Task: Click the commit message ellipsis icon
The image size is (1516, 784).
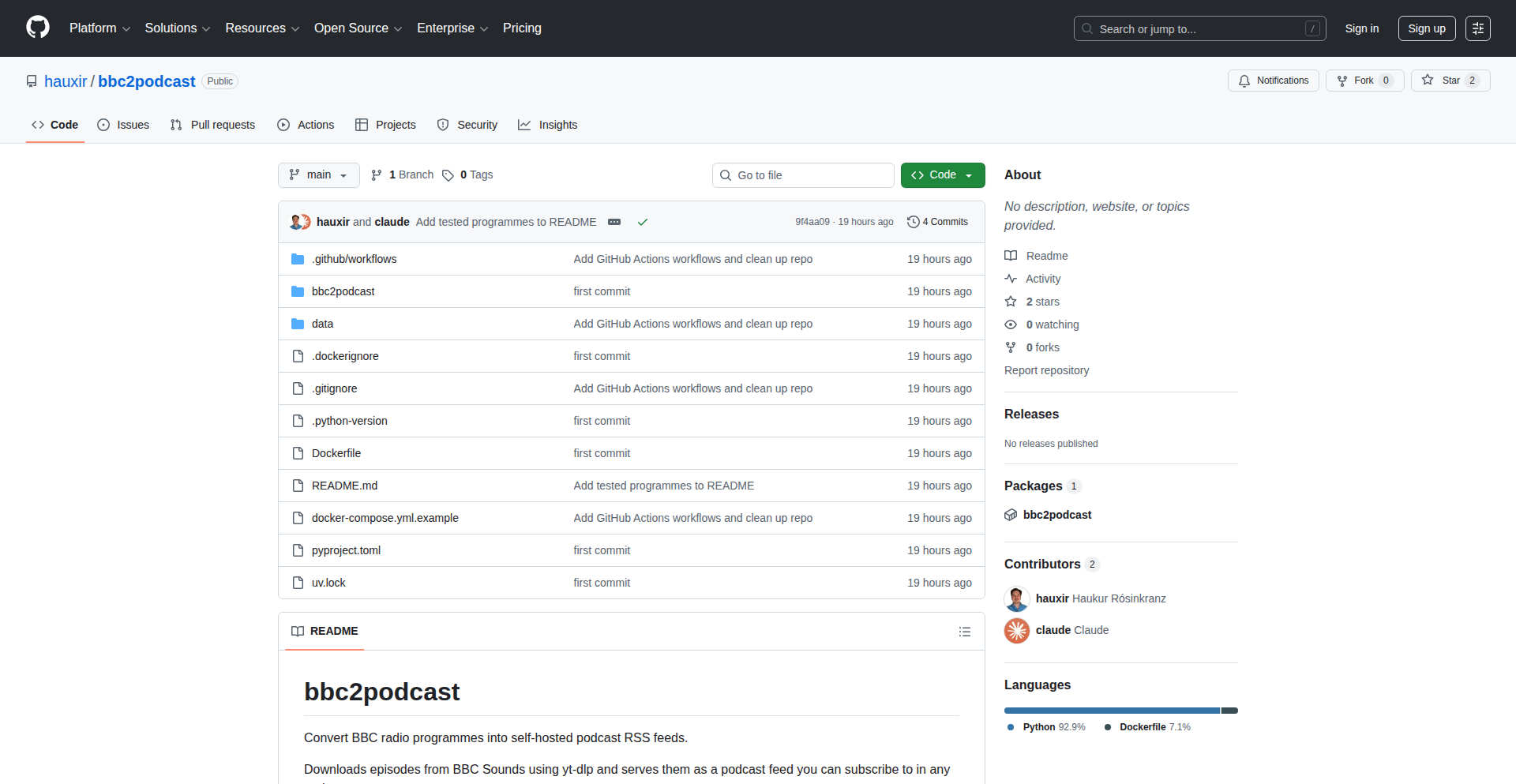Action: (x=614, y=222)
